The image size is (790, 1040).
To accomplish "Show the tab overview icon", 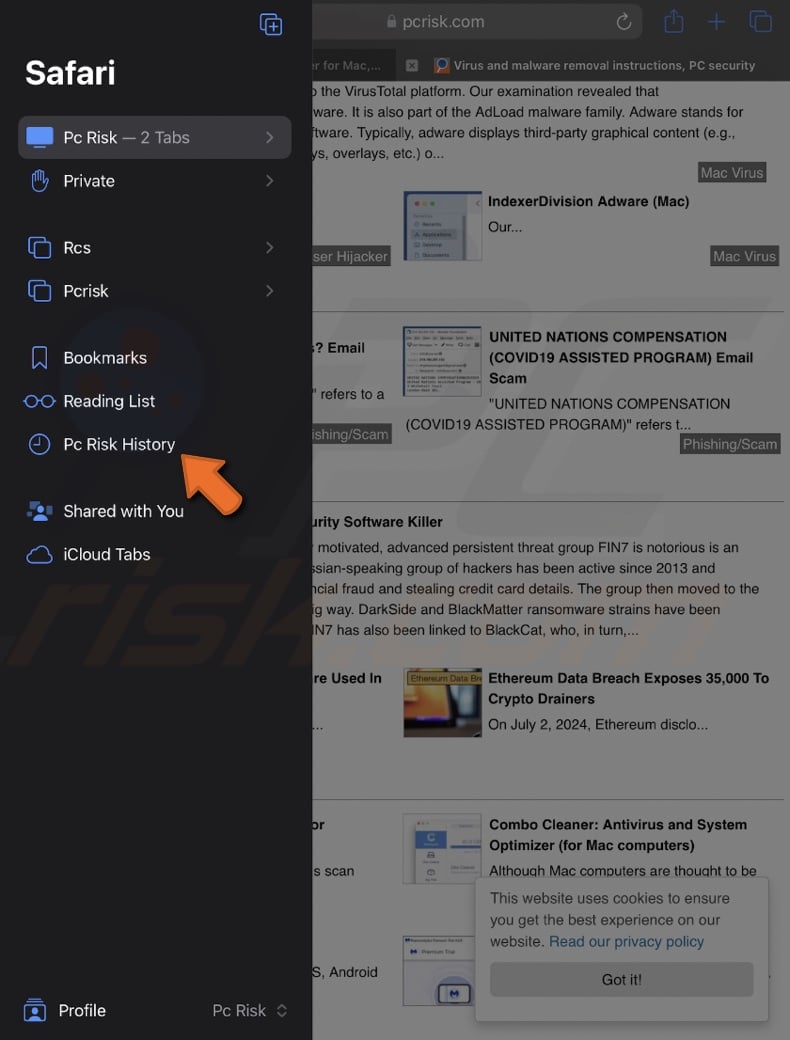I will (760, 21).
